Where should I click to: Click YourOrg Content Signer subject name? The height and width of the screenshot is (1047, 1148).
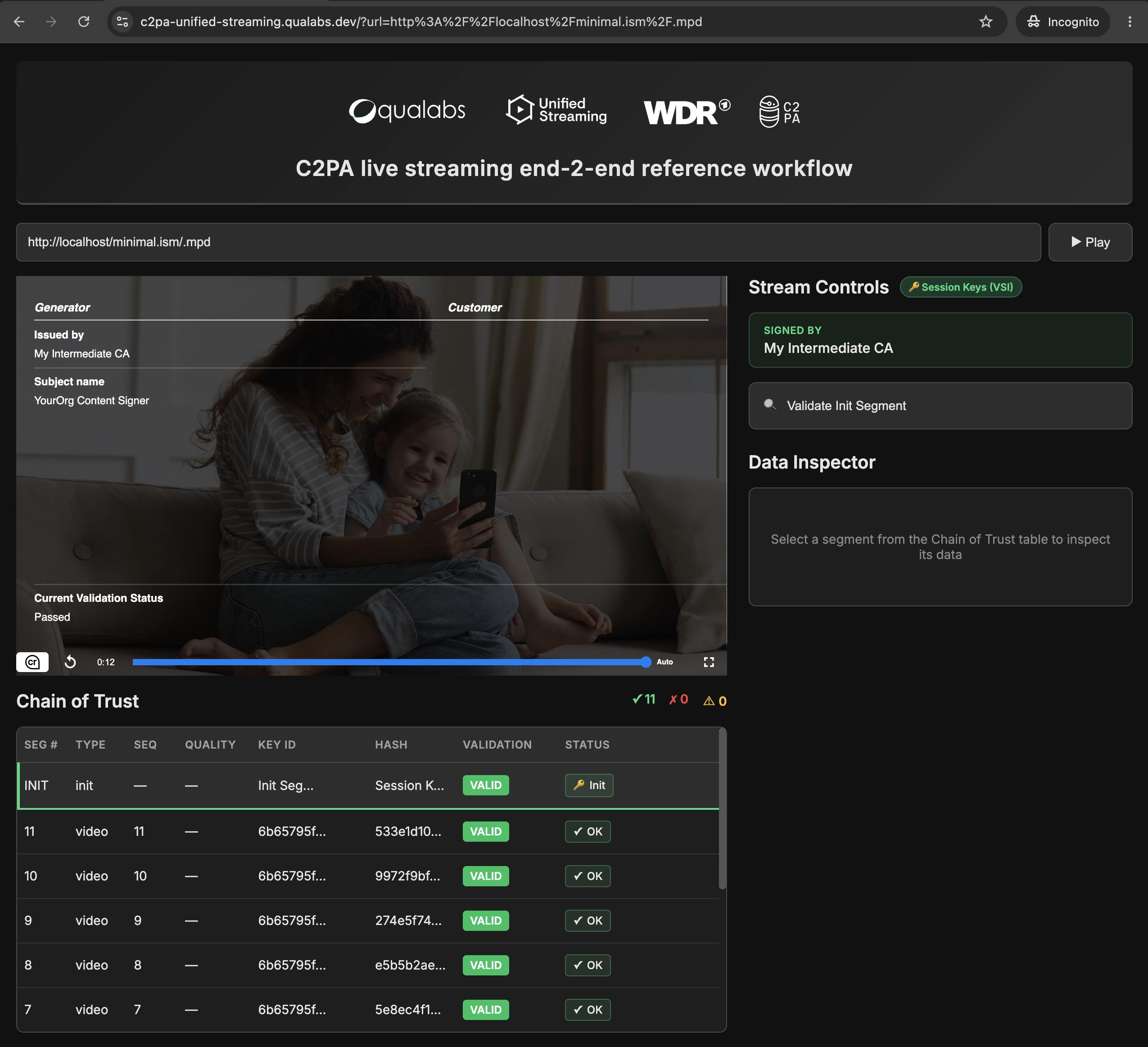click(x=92, y=400)
